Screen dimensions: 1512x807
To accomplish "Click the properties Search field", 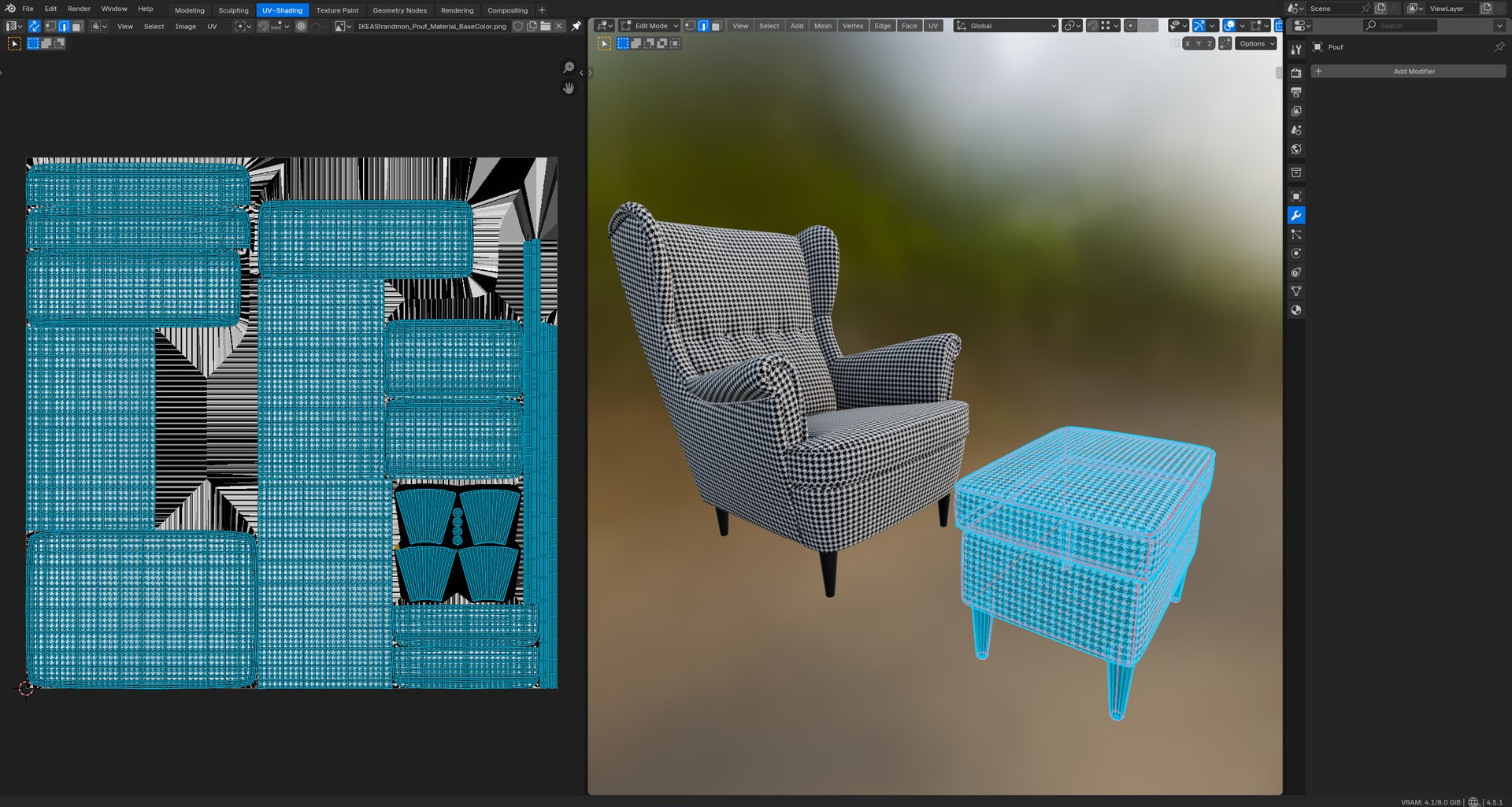I will pyautogui.click(x=1400, y=26).
